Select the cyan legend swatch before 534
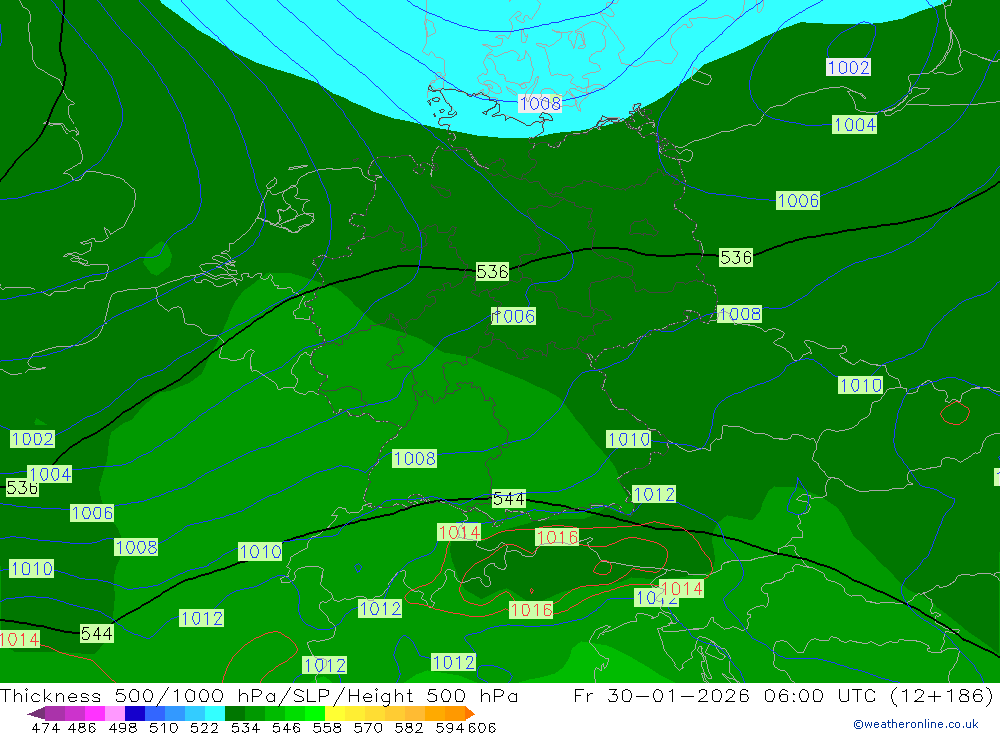This screenshot has height=733, width=1000. [215, 713]
